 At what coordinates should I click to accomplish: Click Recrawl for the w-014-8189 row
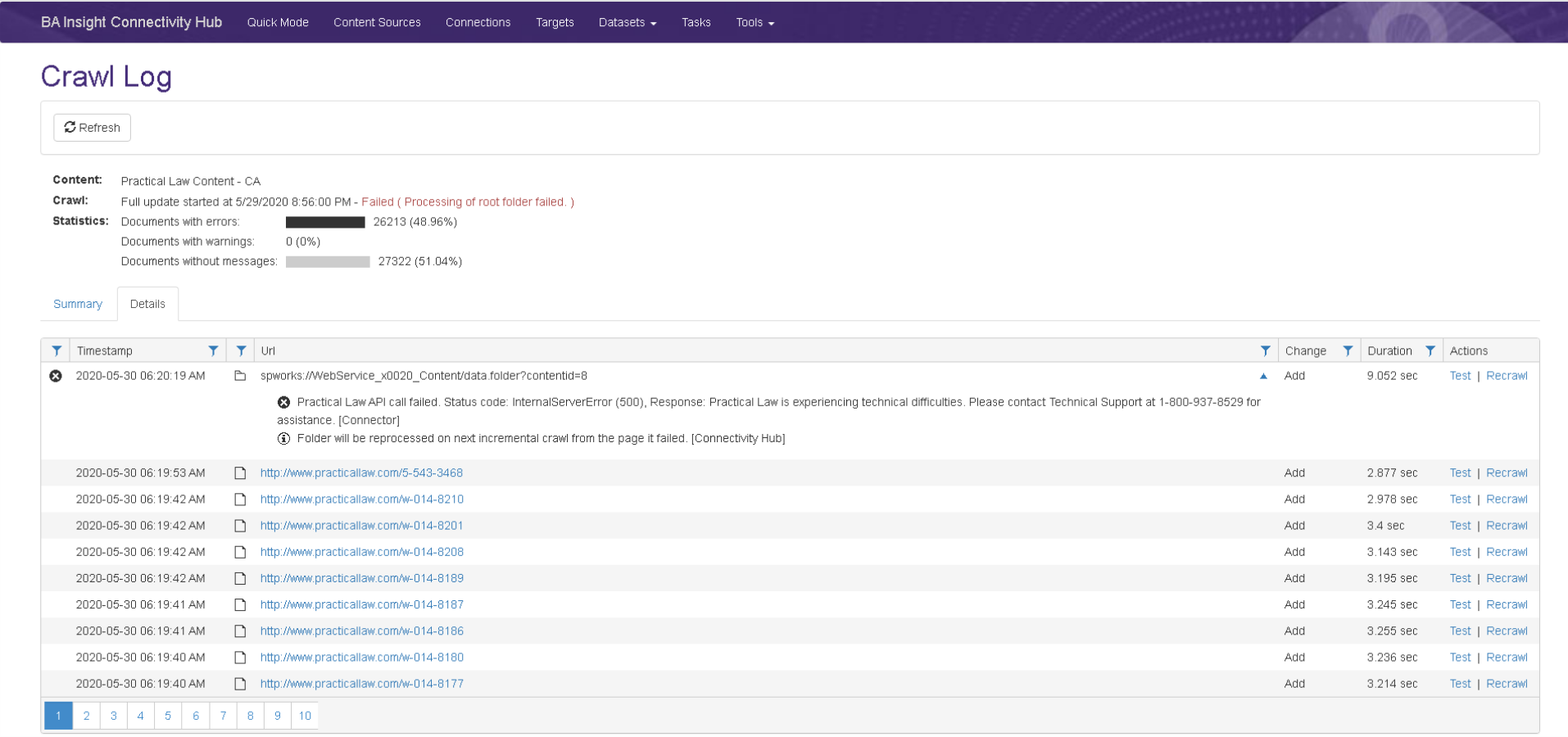[1507, 578]
